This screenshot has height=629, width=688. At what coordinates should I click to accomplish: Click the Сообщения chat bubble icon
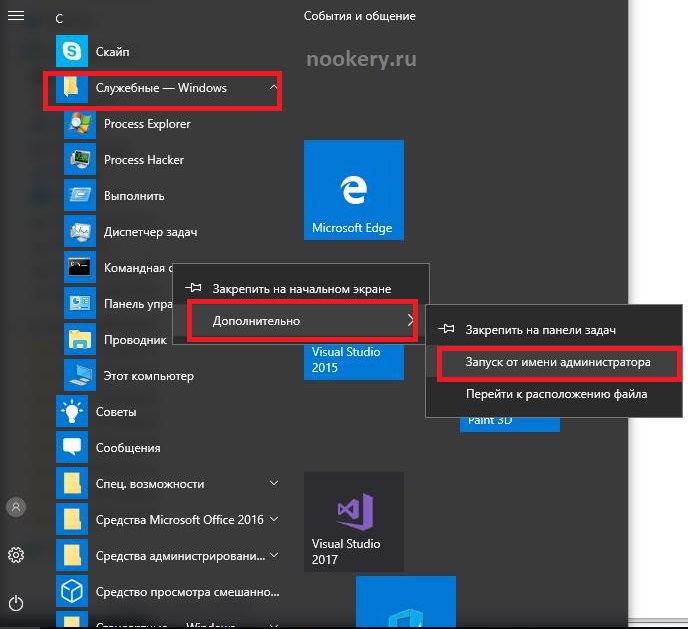(x=72, y=447)
